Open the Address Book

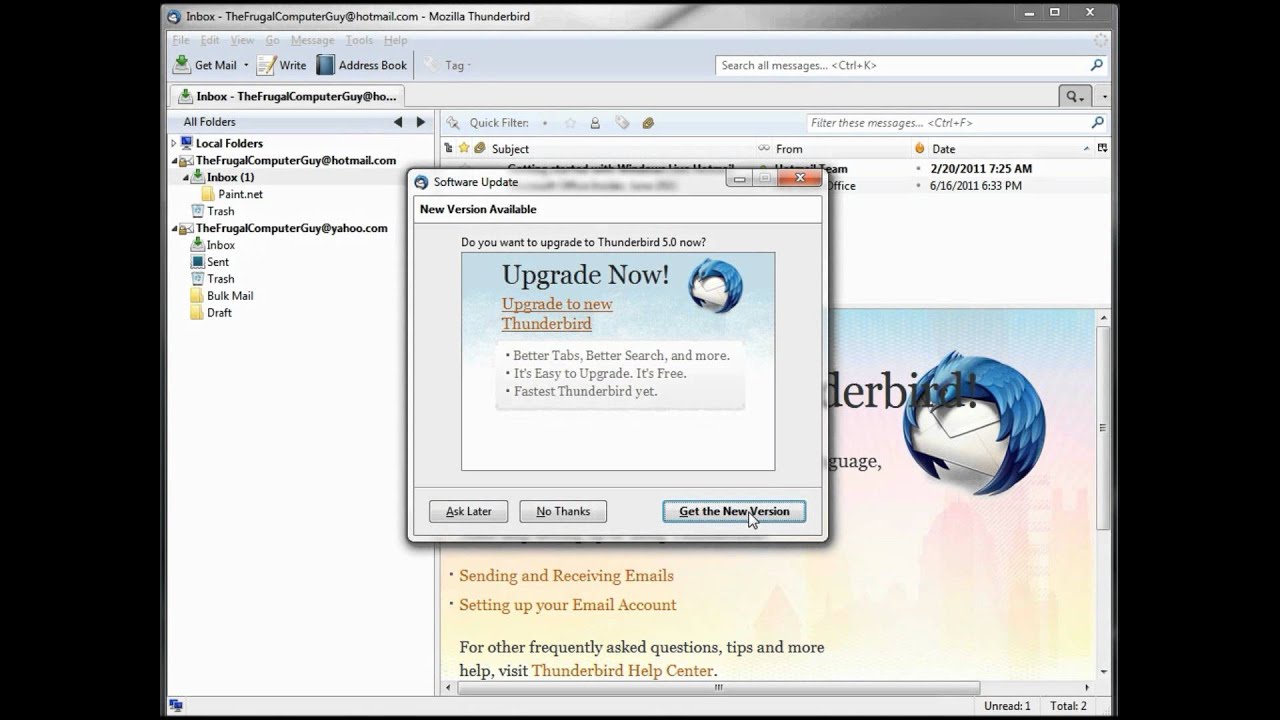click(362, 65)
